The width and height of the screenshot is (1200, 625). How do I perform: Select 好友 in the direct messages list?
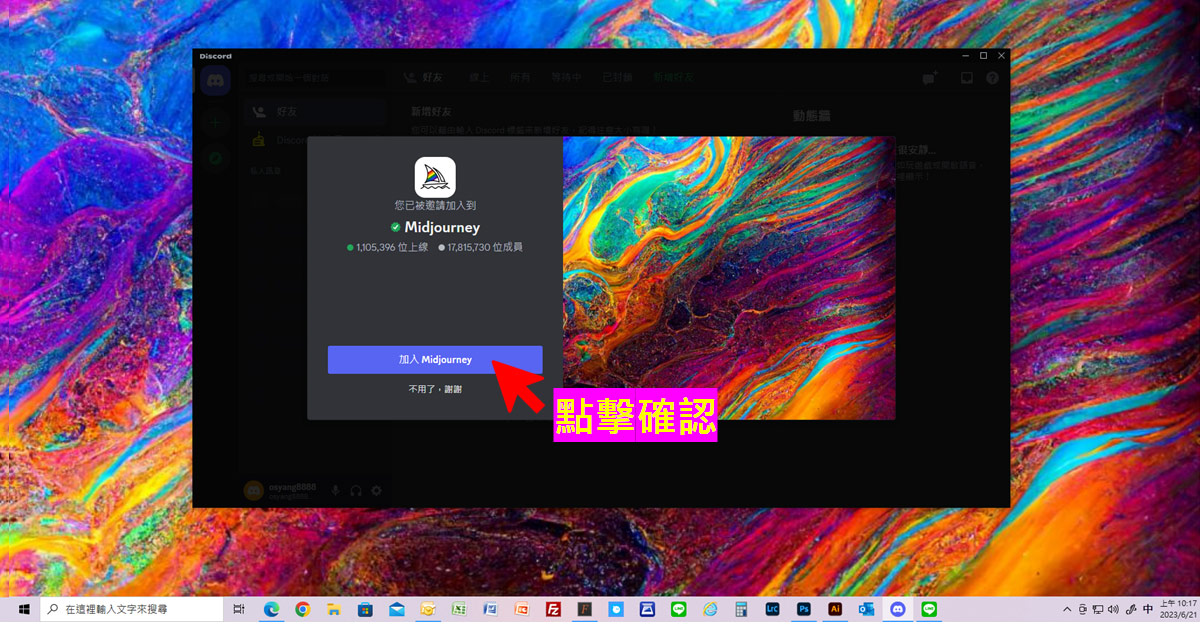coord(314,112)
